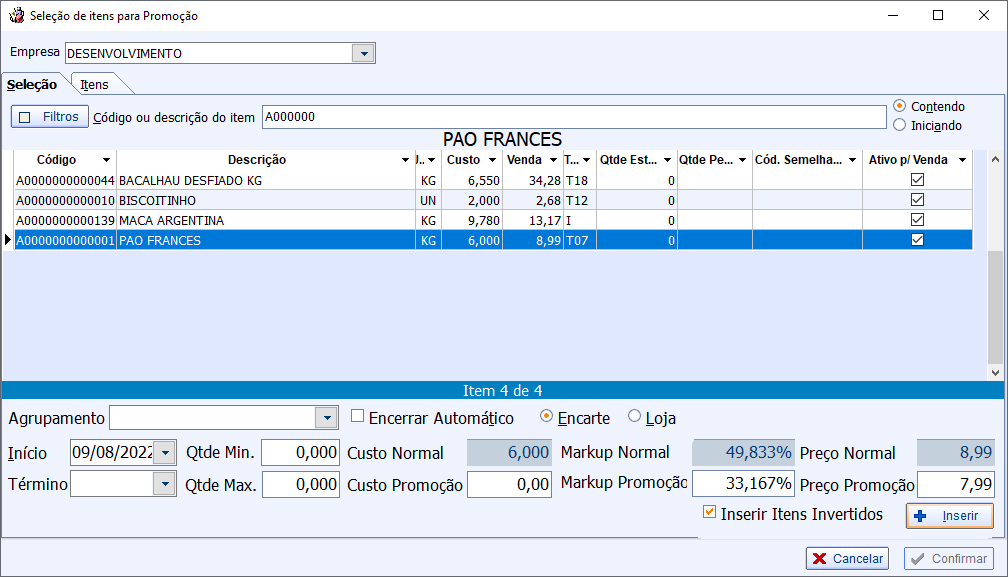1008x577 pixels.
Task: Open the Custo column filter arrow
Action: click(493, 160)
